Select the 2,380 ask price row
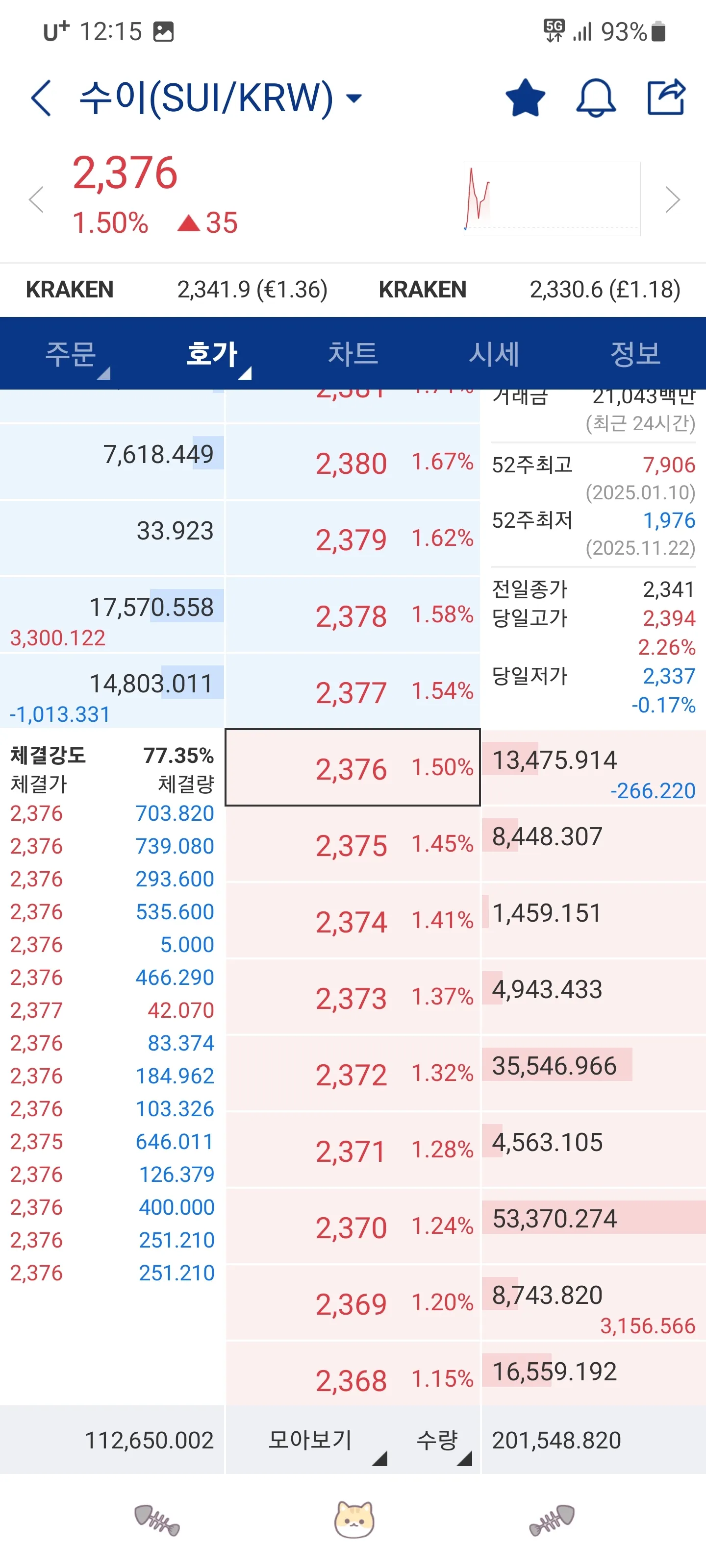706x1568 pixels. tap(353, 463)
